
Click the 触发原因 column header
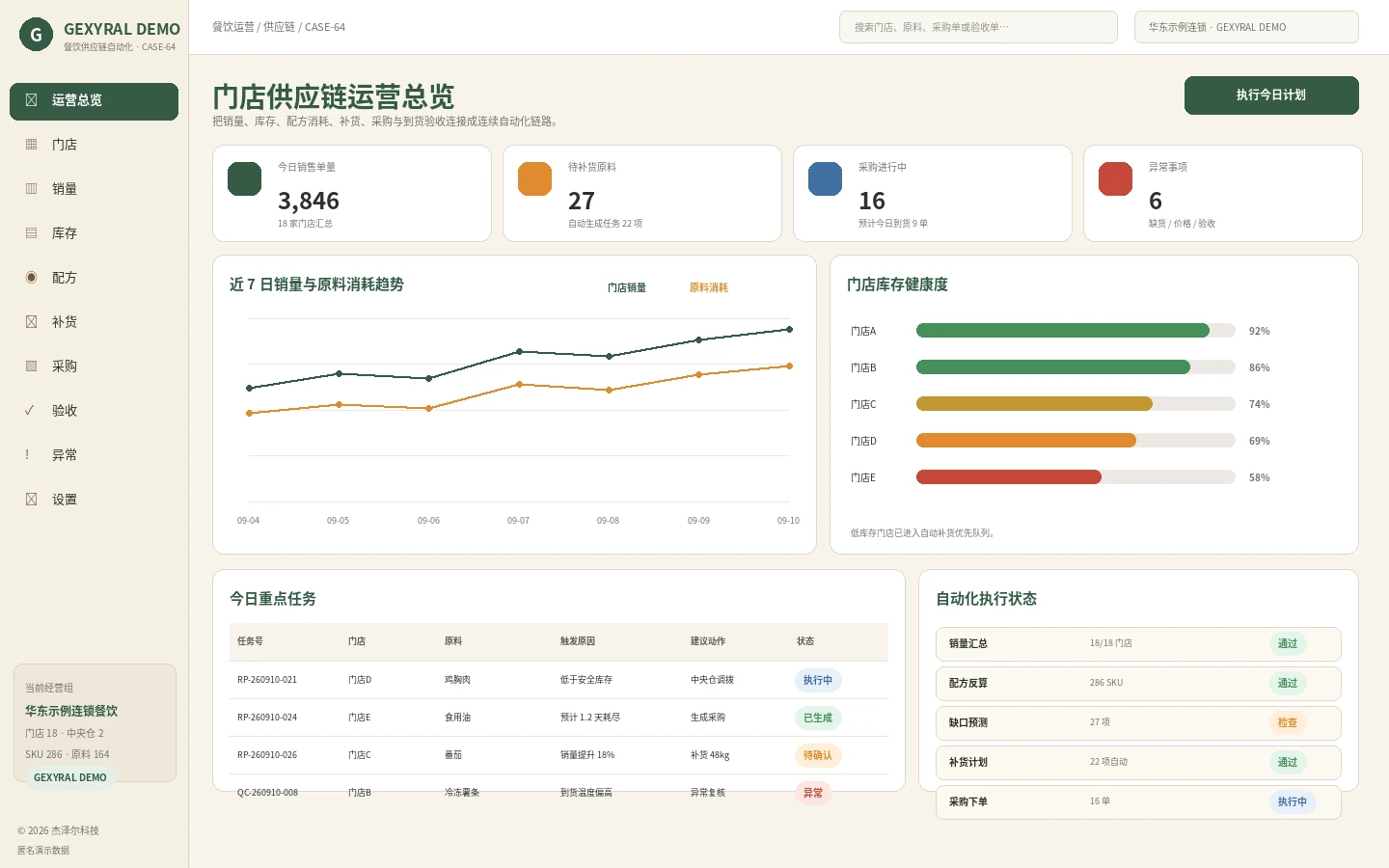click(x=578, y=641)
